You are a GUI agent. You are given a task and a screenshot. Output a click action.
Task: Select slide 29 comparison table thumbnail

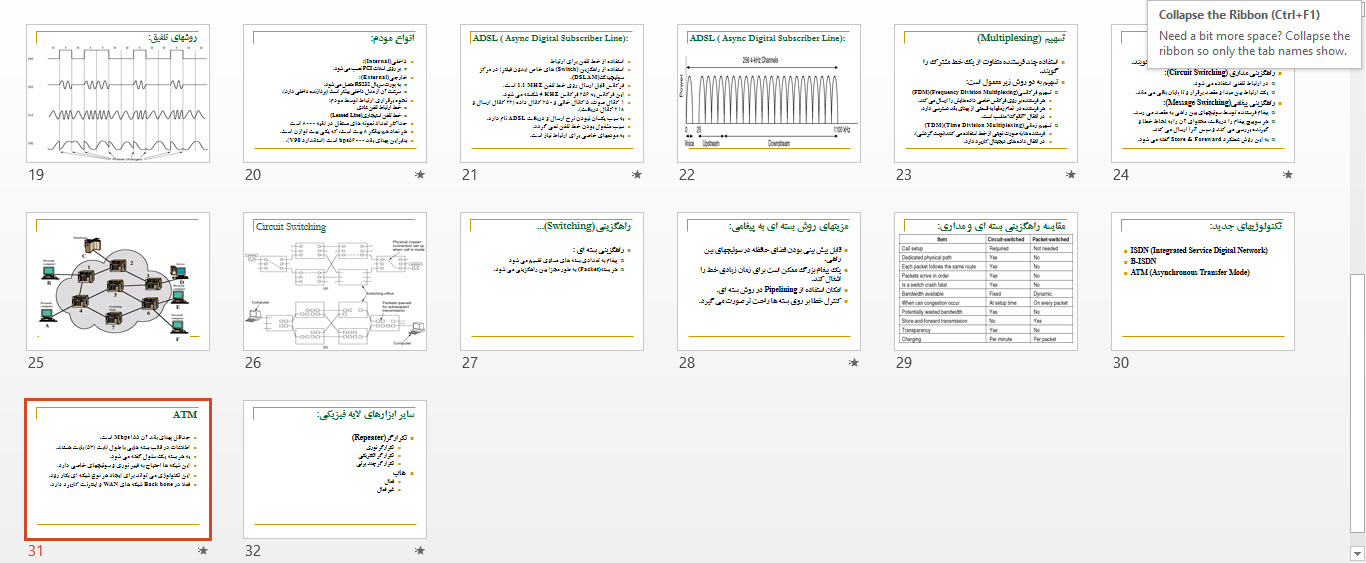987,282
